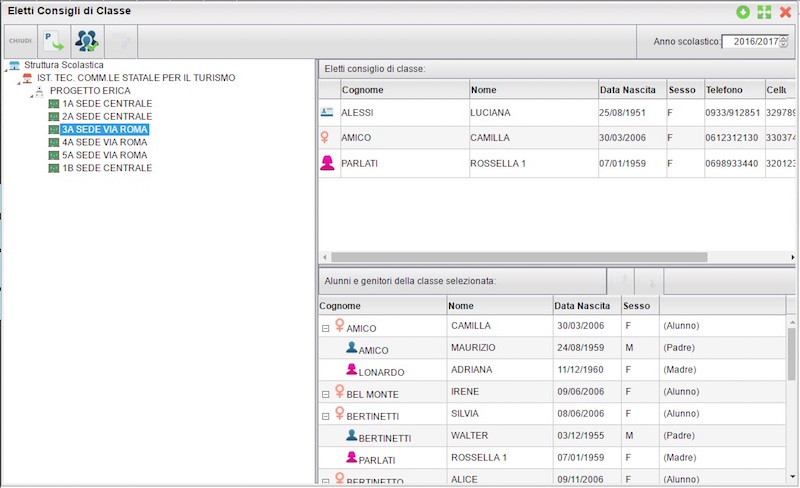Viewport: 800px width, 488px height.
Task: Select class 1B SEDE CENTRALE
Action: pos(107,167)
